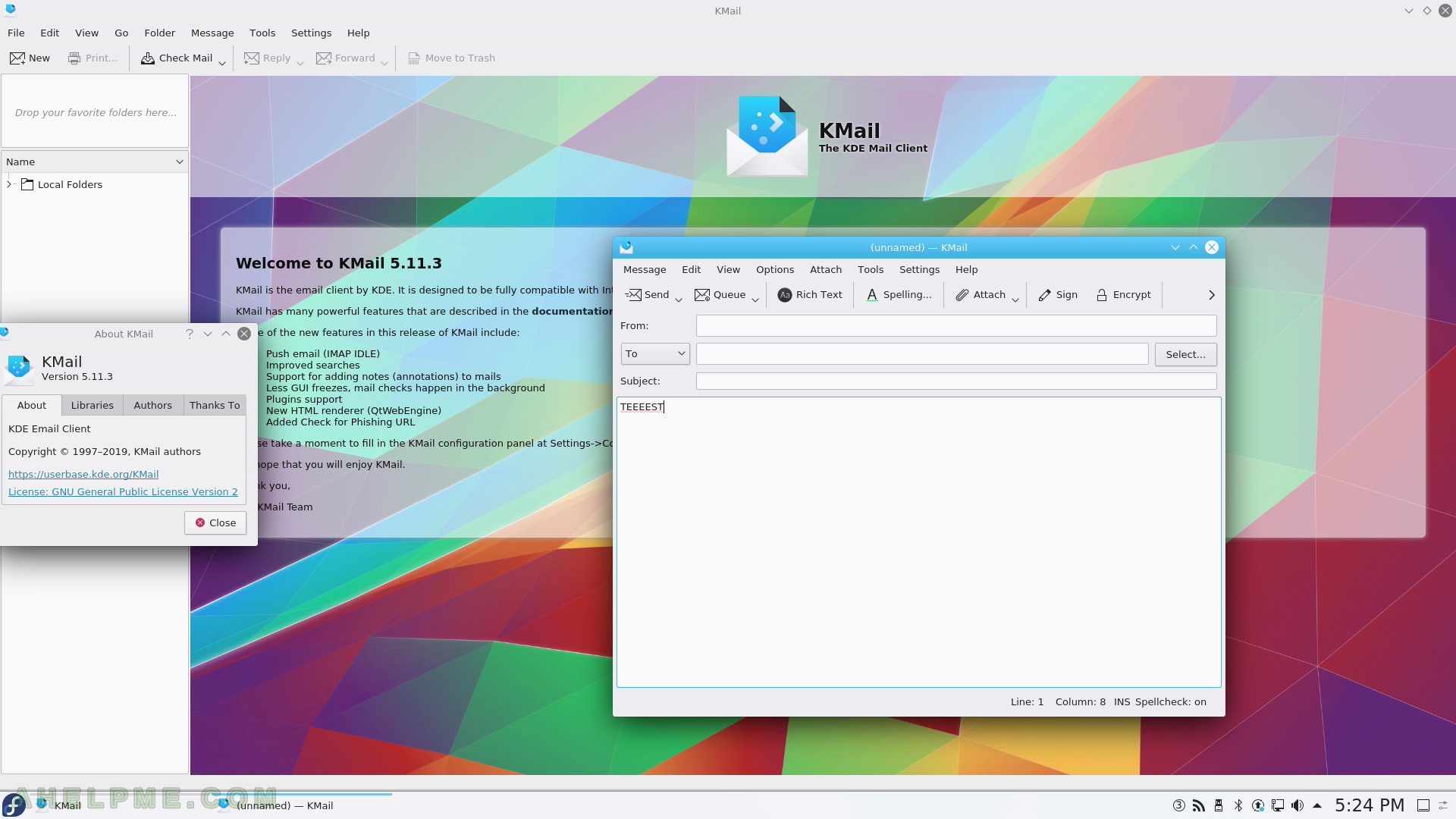Click the Send icon in the composer
The image size is (1456, 819).
[633, 295]
